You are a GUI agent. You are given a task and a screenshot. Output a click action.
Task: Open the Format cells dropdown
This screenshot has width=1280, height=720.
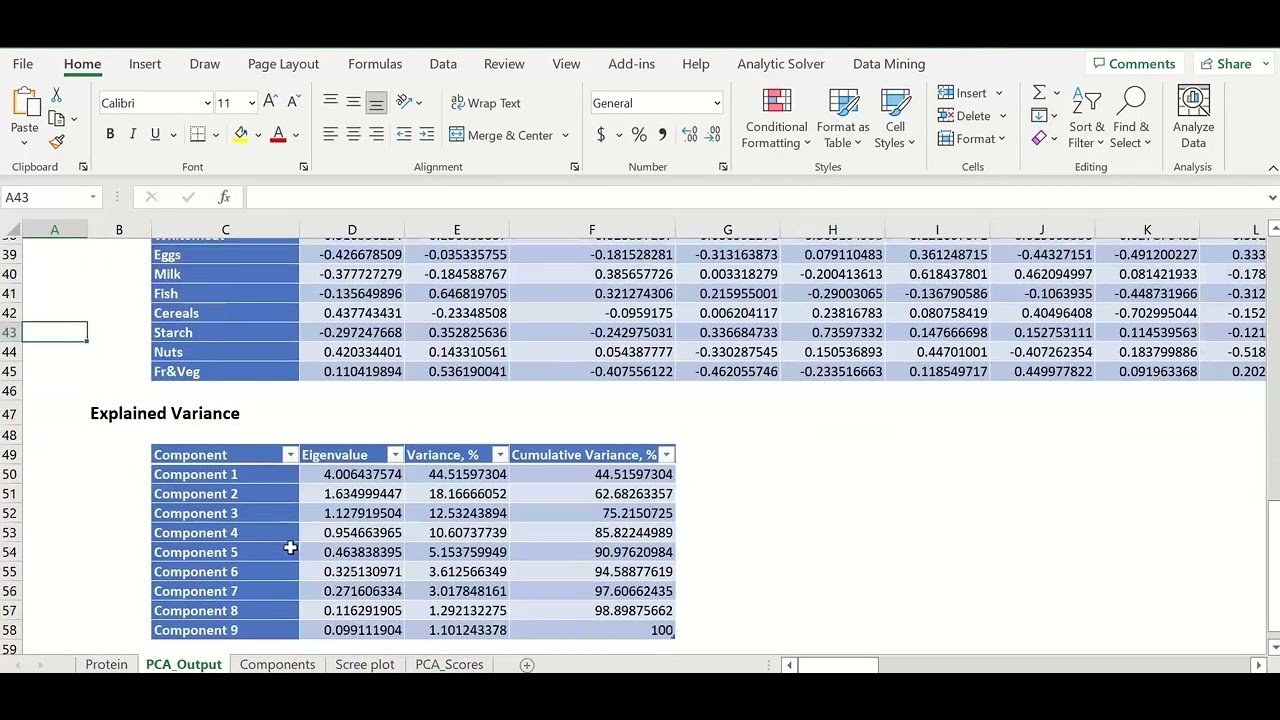tap(1003, 139)
